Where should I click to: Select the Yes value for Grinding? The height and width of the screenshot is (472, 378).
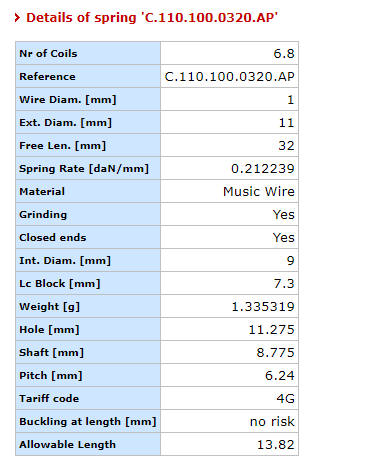coord(284,215)
